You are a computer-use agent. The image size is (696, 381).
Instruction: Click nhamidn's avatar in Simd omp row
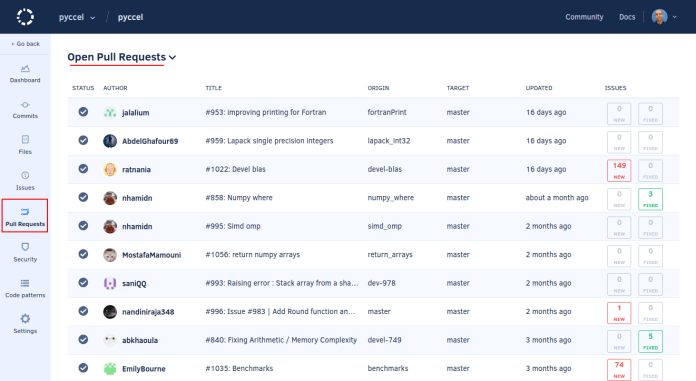point(110,226)
